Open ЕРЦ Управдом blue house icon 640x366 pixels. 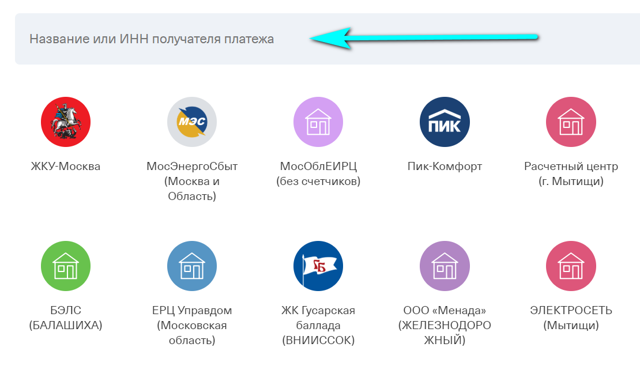click(192, 266)
